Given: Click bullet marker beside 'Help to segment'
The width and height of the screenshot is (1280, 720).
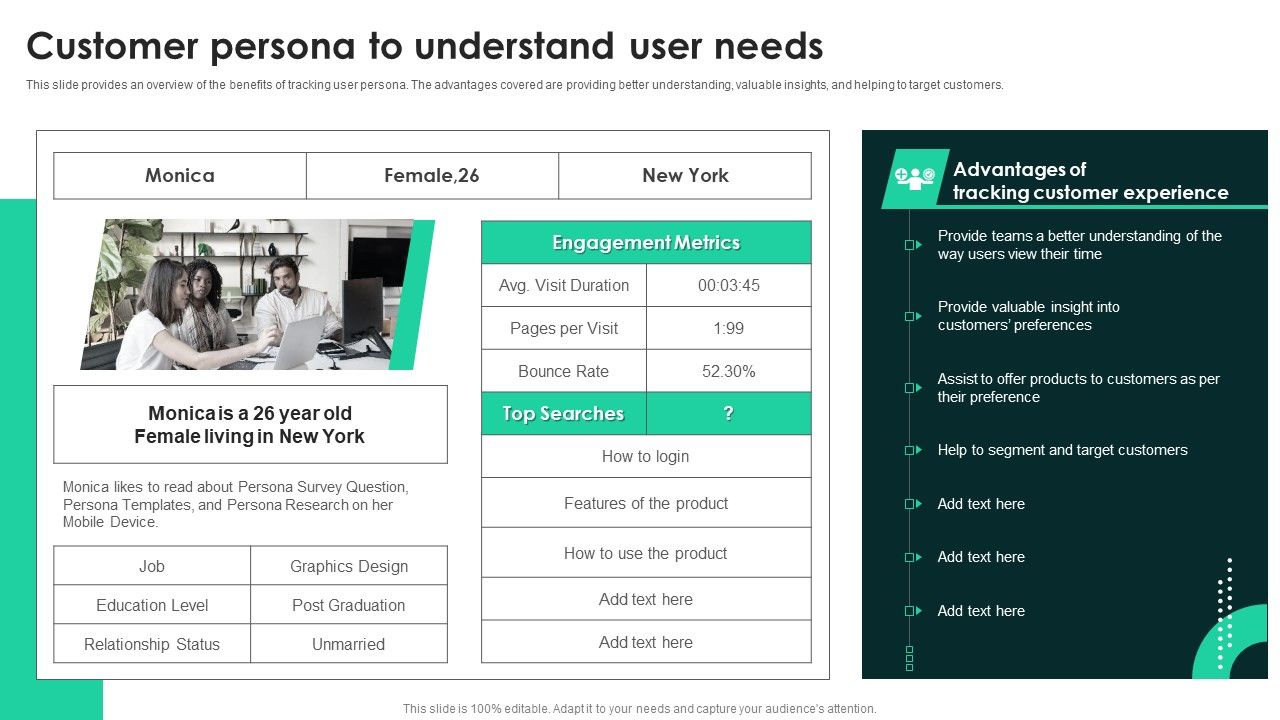Looking at the screenshot, I should click(913, 450).
